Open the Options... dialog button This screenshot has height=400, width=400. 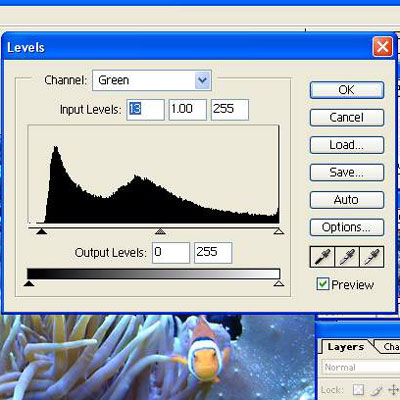click(347, 227)
